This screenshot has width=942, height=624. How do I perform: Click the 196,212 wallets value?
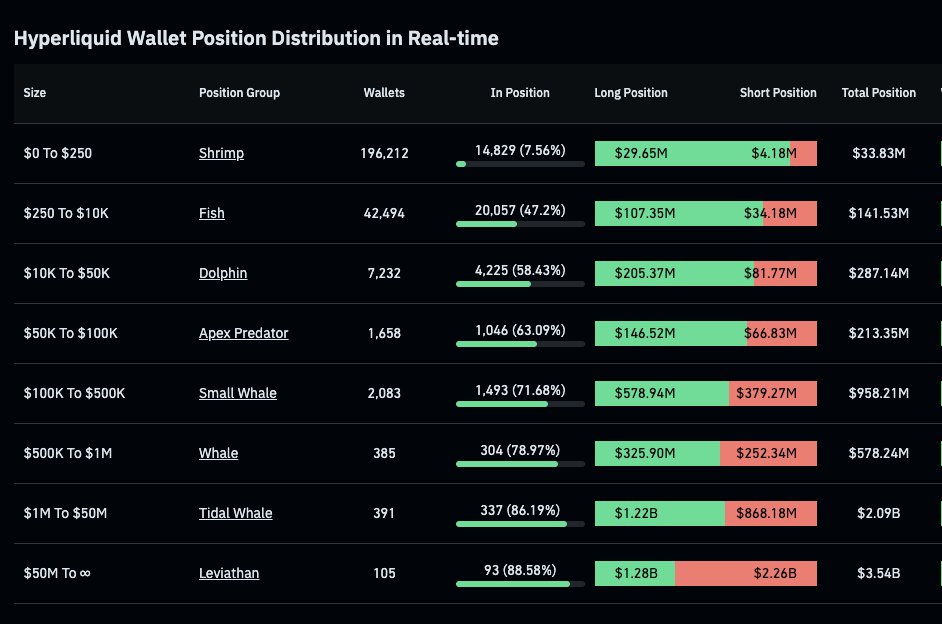coord(384,154)
